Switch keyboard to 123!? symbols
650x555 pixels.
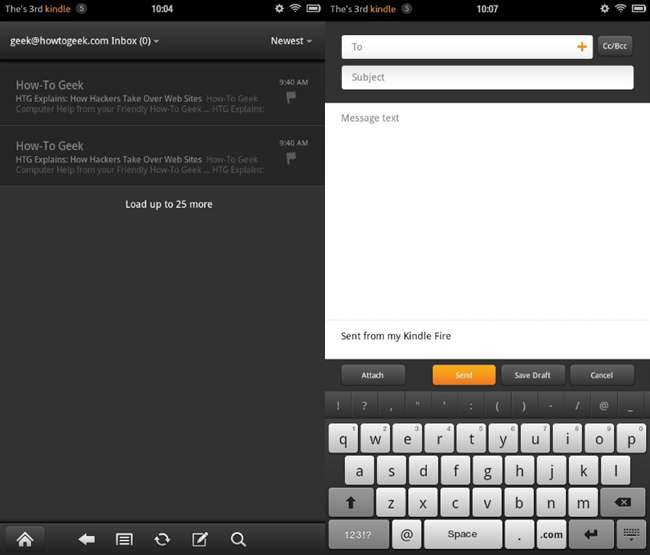tap(359, 534)
